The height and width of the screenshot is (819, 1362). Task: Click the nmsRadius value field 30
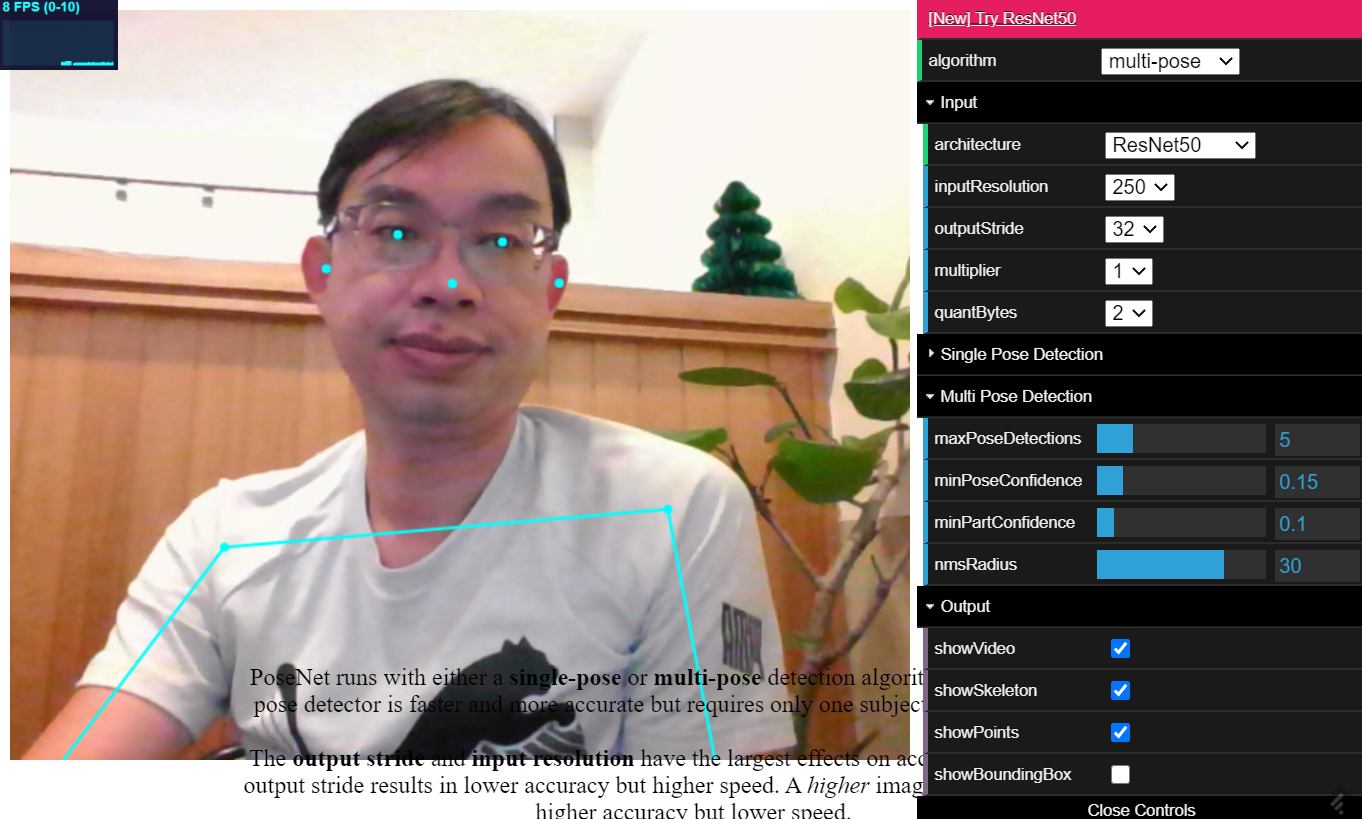(1317, 565)
